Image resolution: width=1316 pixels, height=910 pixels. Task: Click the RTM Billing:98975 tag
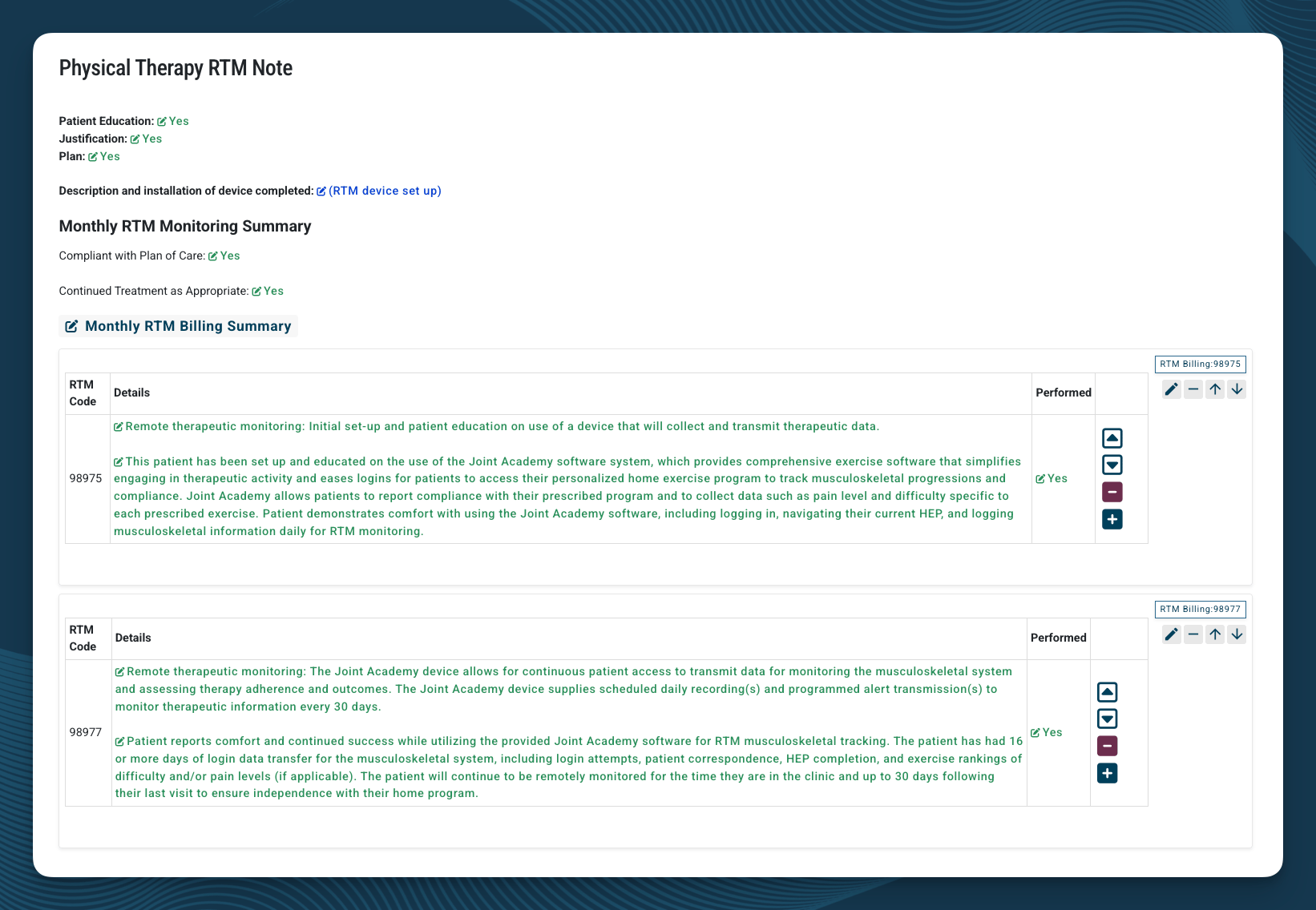1200,364
